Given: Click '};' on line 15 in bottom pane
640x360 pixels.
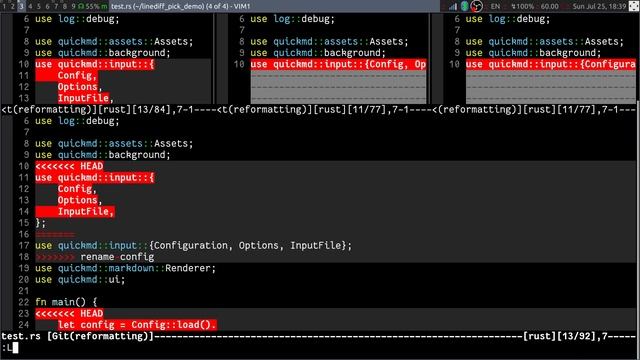Looking at the screenshot, I should tap(40, 223).
